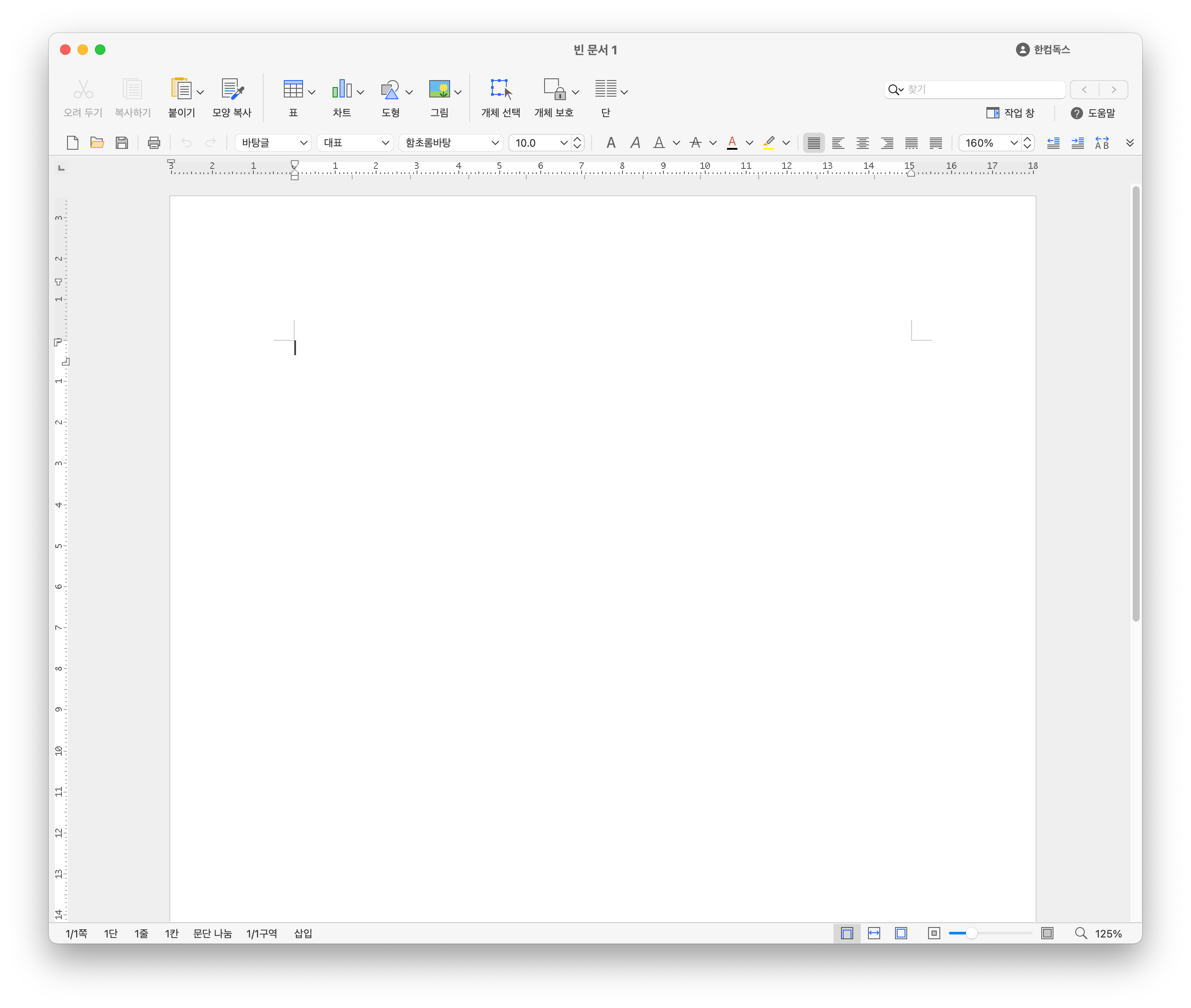
Task: Open the Picture (그림) dropdown arrow
Action: (458, 92)
